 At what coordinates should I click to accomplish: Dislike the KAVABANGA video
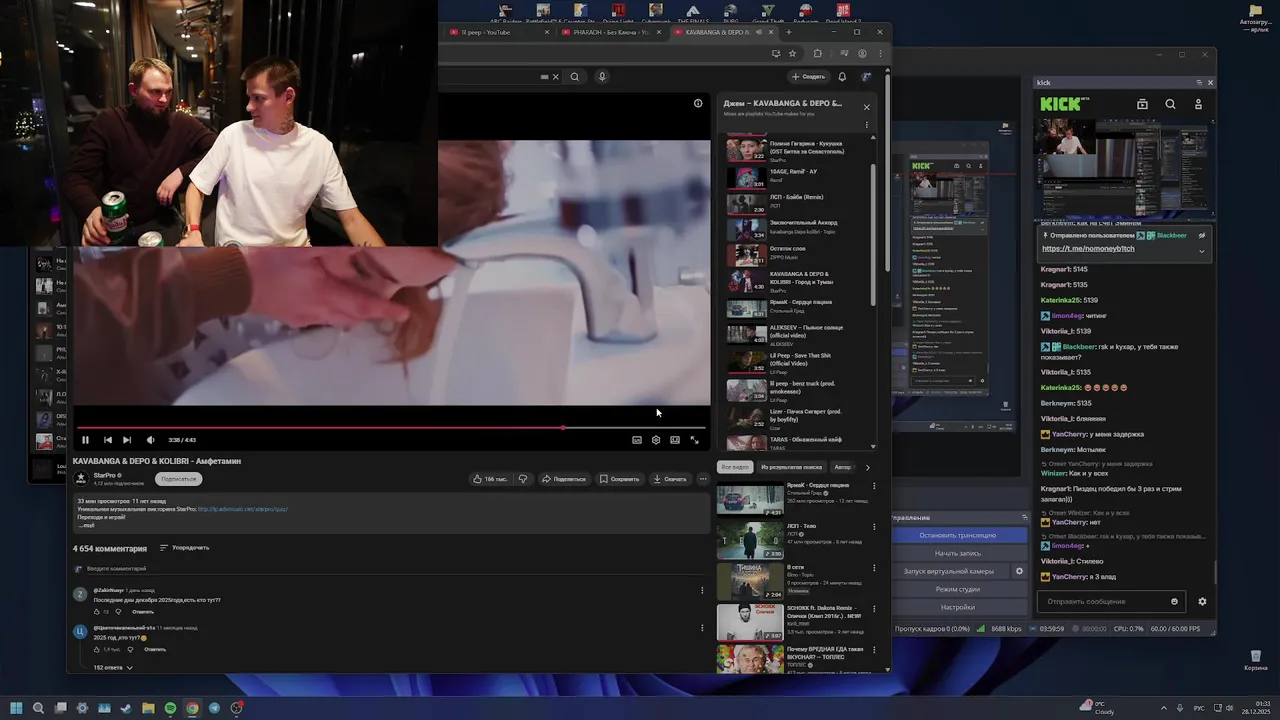click(x=523, y=479)
